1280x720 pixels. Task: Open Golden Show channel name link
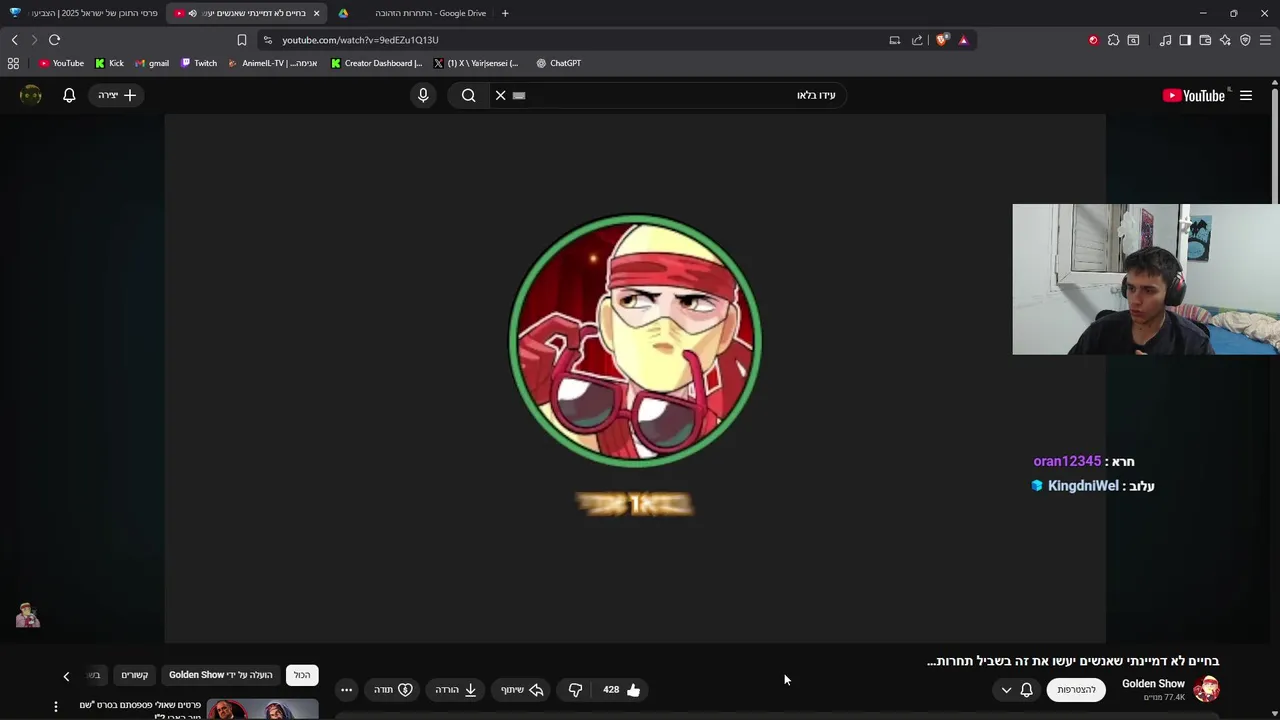pos(1153,684)
